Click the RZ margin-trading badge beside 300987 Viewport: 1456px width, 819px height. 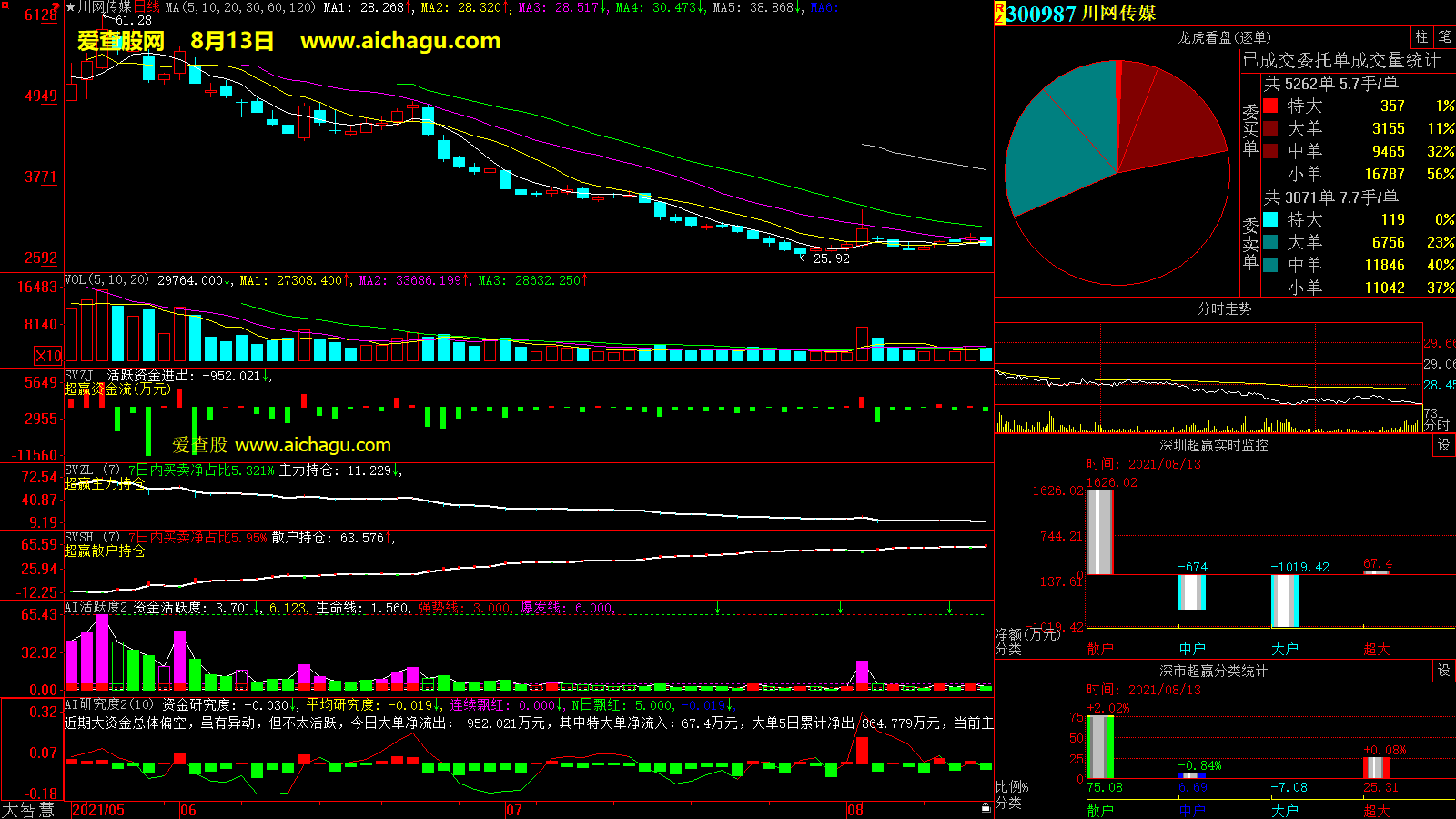click(999, 13)
